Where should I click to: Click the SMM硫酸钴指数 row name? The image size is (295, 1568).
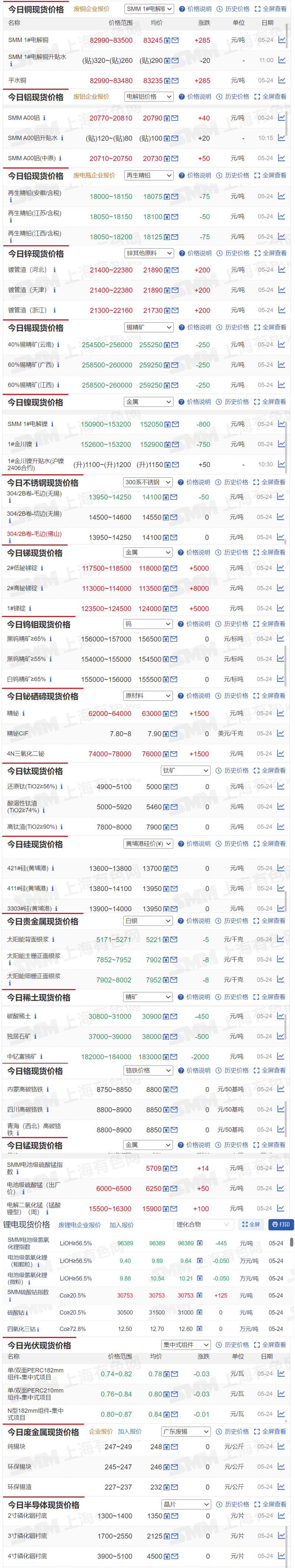28,1291
